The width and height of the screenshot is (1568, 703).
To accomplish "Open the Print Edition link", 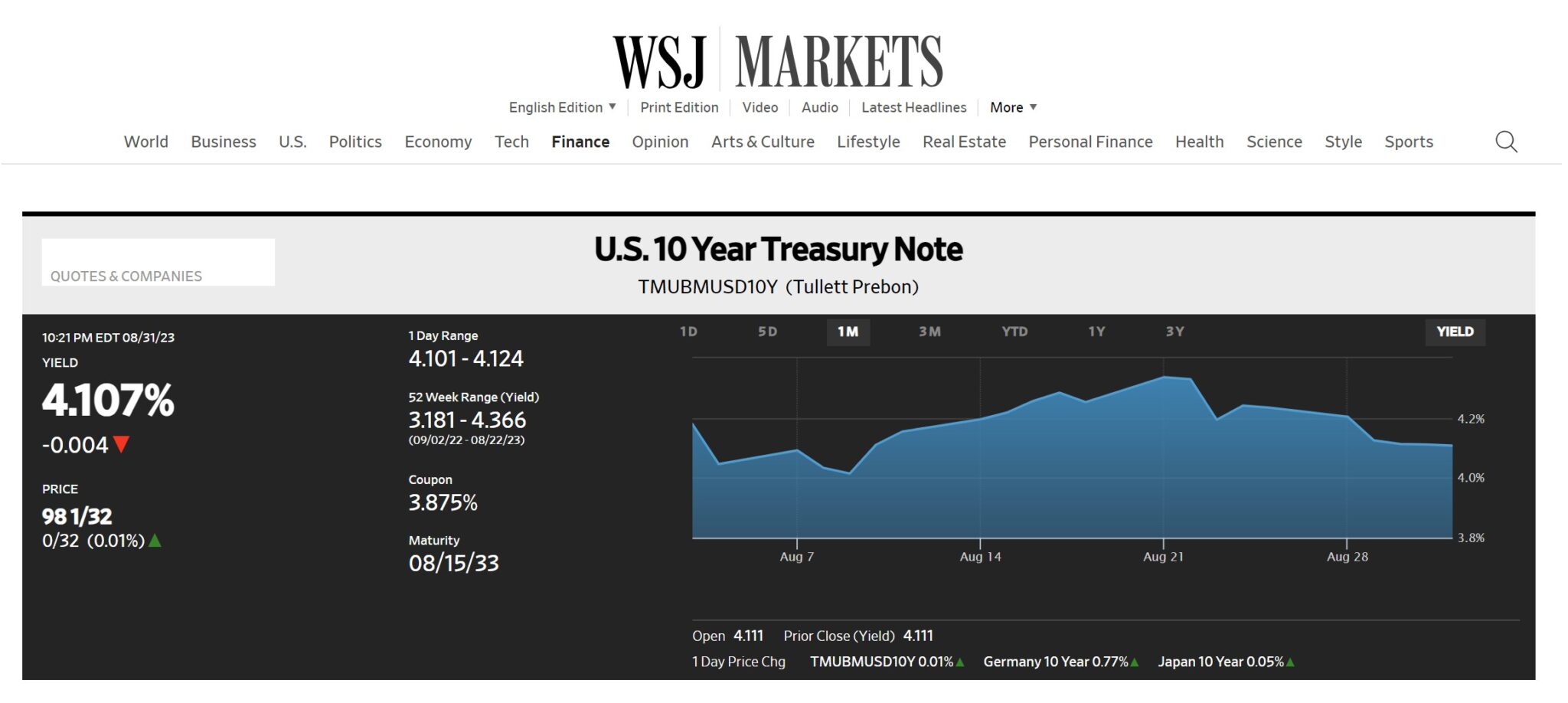I will (x=679, y=107).
